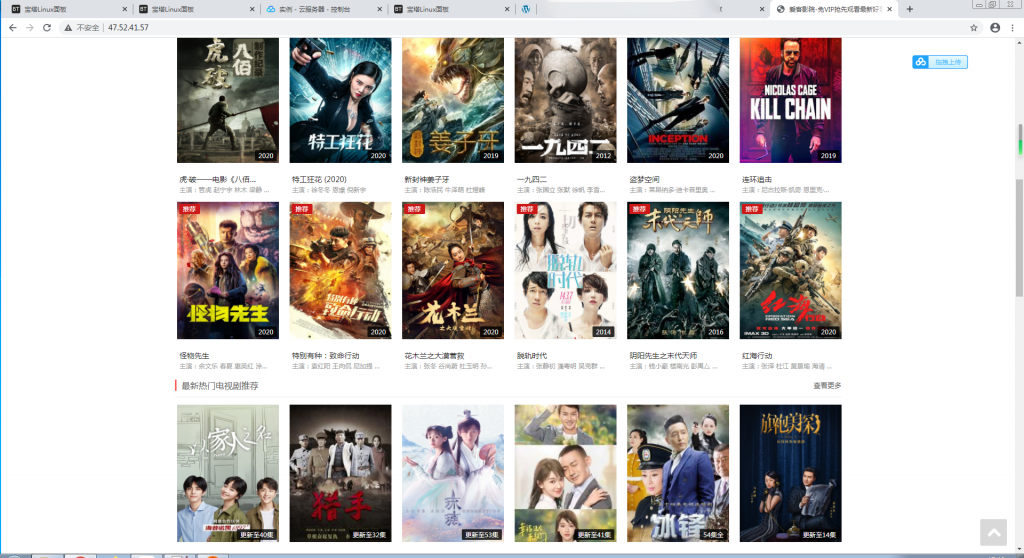Click the back-to-top arrow button

pyautogui.click(x=992, y=532)
